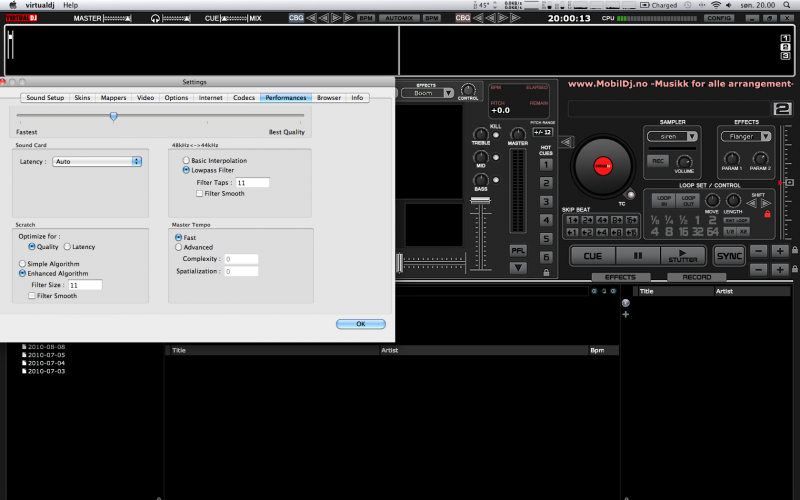Select video layout number 1 icon
The height and width of the screenshot is (500, 800).
785,38
